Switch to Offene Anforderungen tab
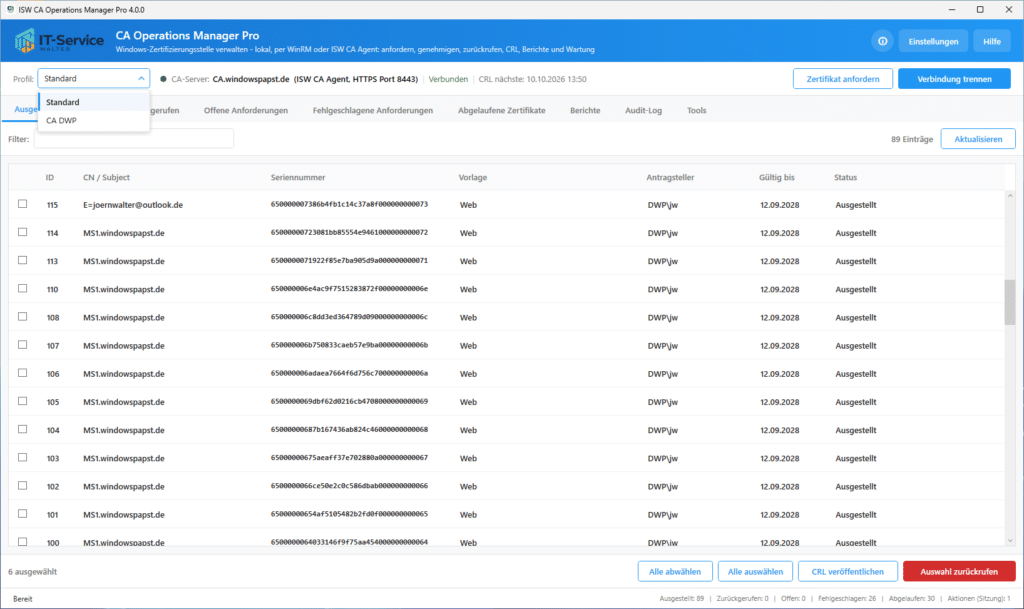 [246, 110]
